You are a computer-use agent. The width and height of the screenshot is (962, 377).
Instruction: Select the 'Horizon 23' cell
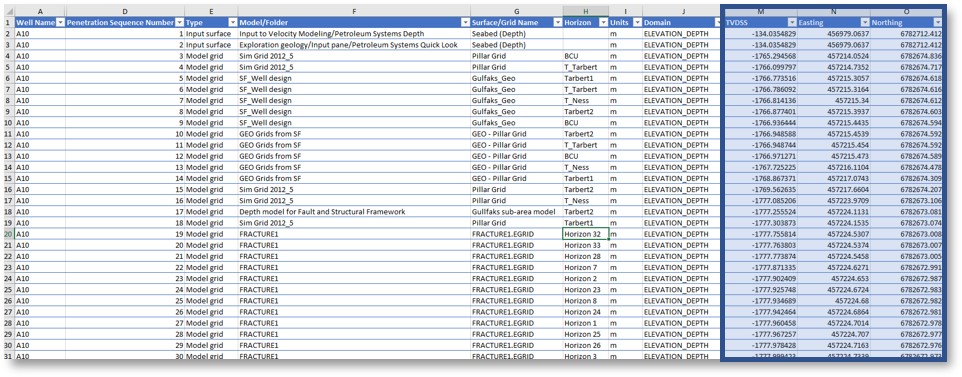pyautogui.click(x=585, y=289)
